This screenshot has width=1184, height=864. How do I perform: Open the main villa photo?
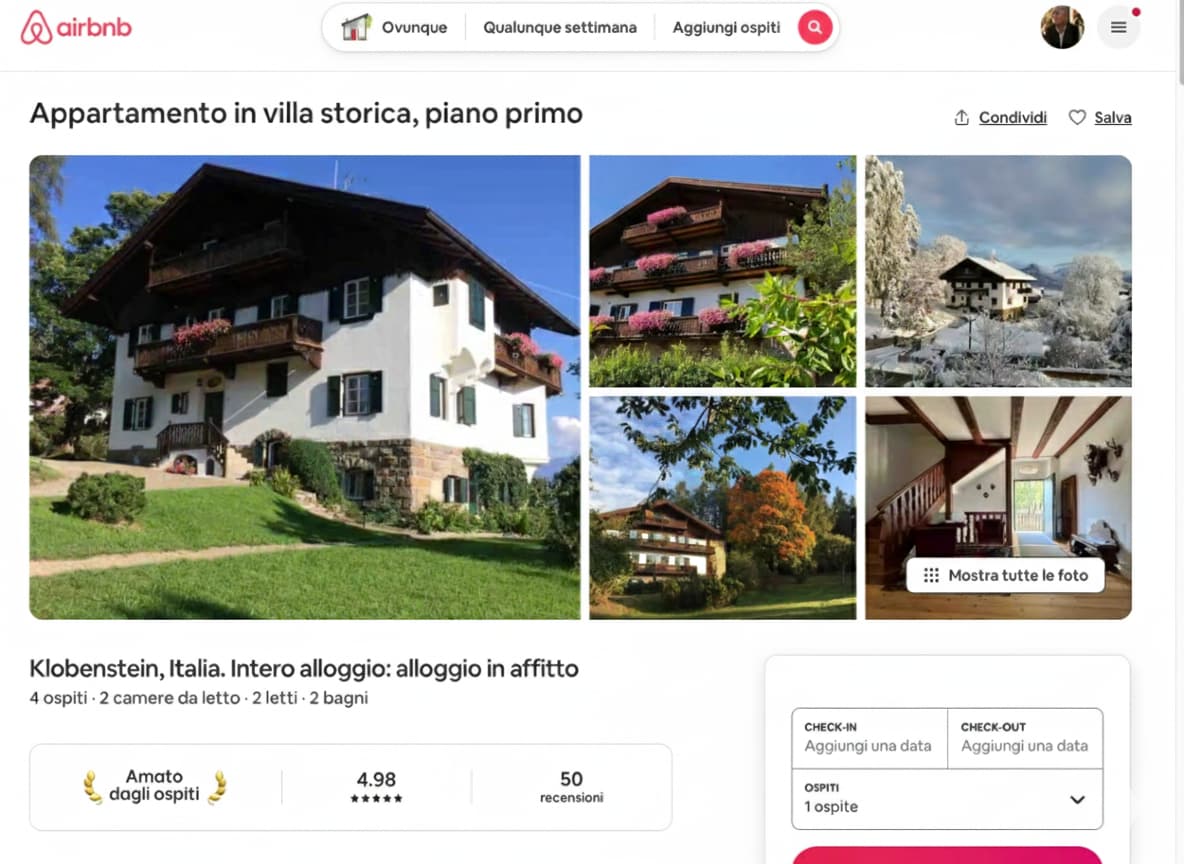[305, 387]
